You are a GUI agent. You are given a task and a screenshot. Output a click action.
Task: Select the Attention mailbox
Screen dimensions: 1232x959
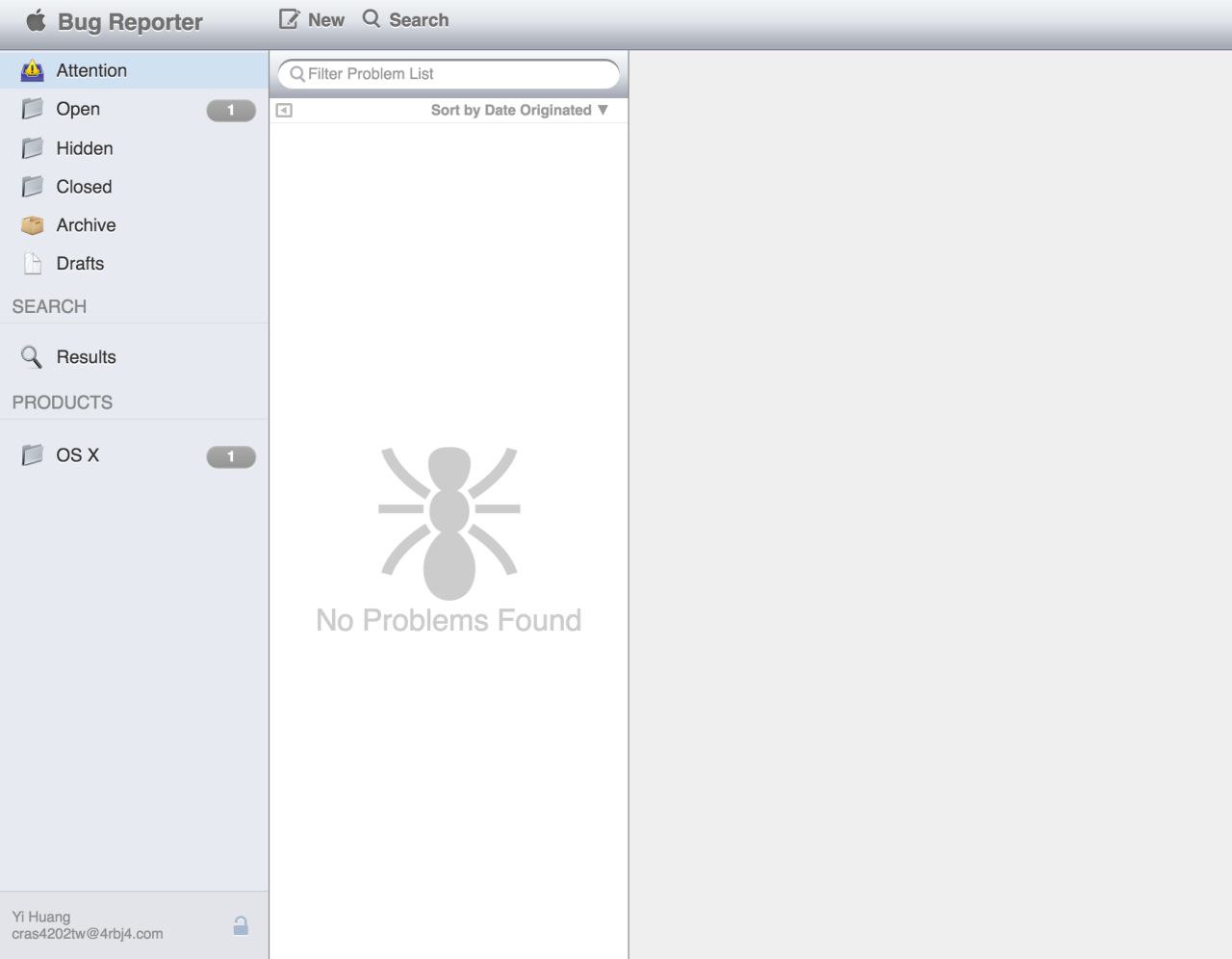(135, 70)
